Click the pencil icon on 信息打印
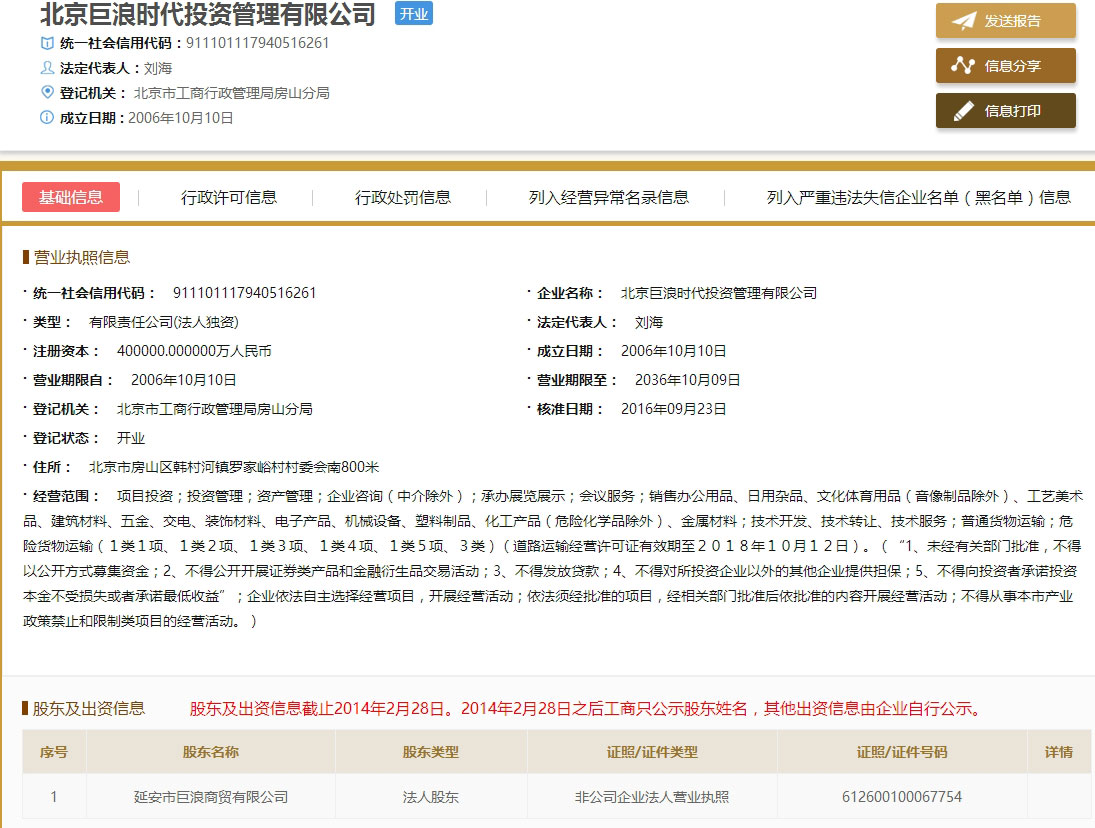Screen dimensions: 1095x828 click(963, 111)
